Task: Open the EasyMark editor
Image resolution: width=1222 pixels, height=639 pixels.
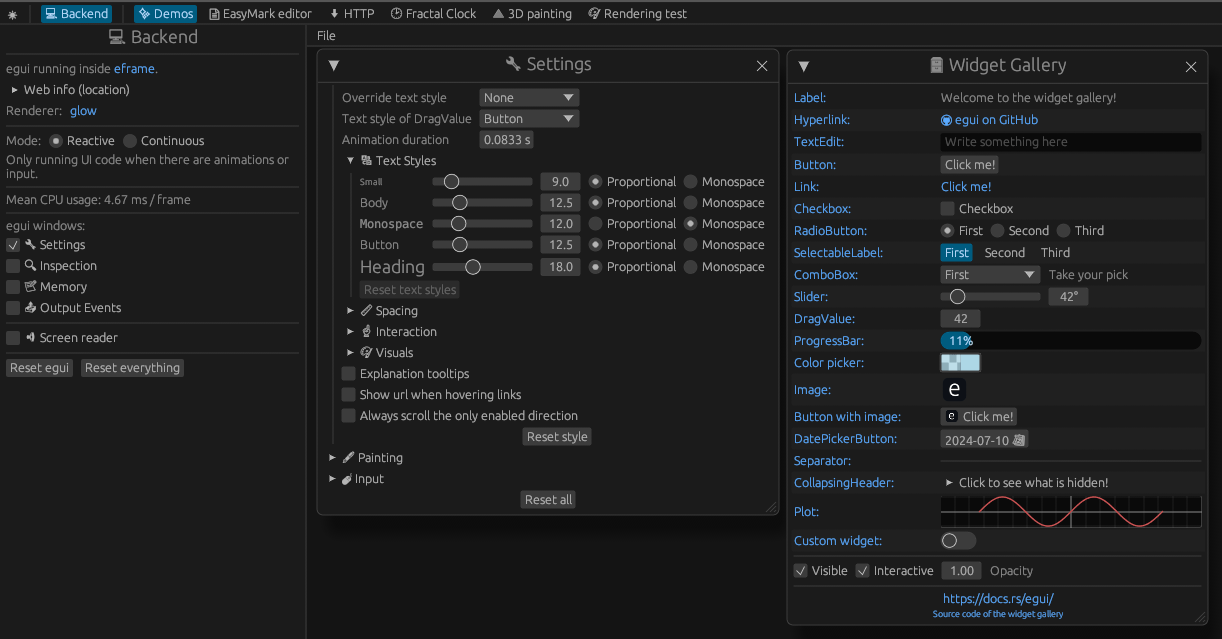Action: pyautogui.click(x=260, y=14)
